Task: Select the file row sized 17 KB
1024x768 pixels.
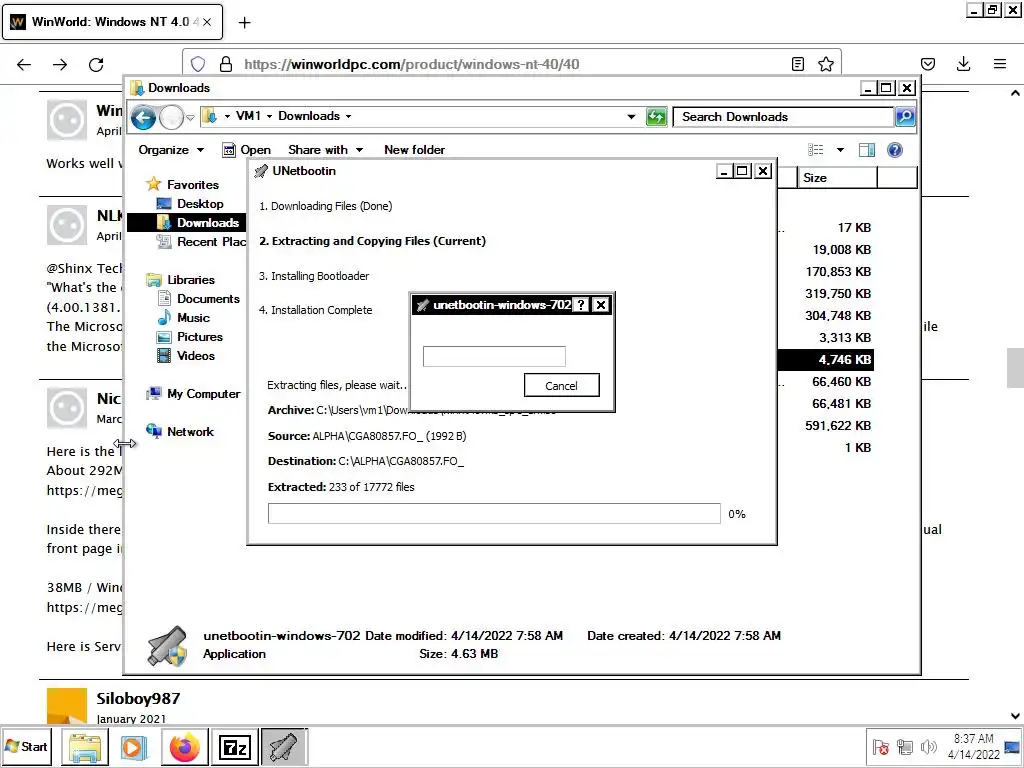Action: pyautogui.click(x=825, y=228)
